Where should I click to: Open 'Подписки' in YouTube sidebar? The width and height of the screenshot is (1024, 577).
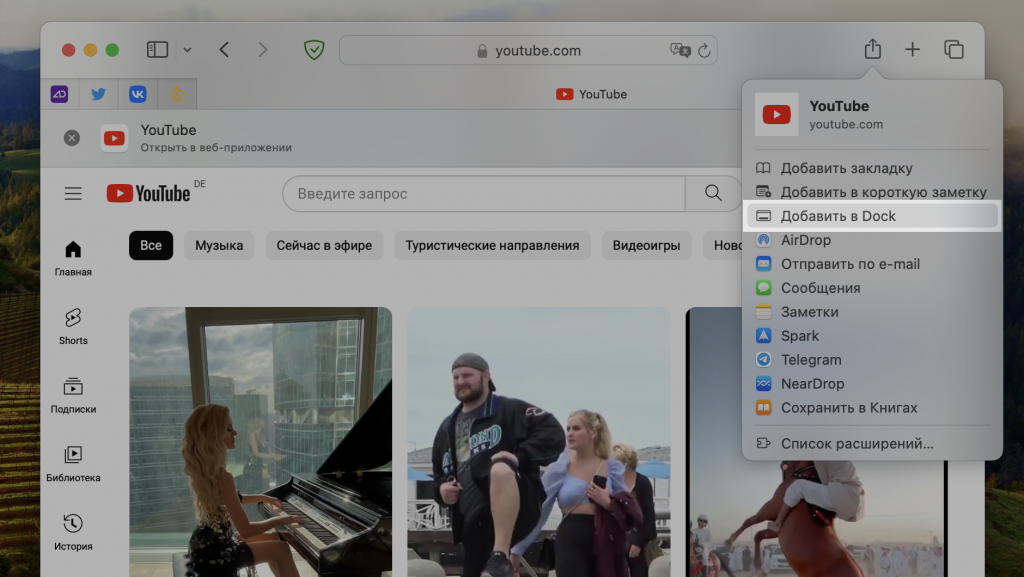coord(73,396)
